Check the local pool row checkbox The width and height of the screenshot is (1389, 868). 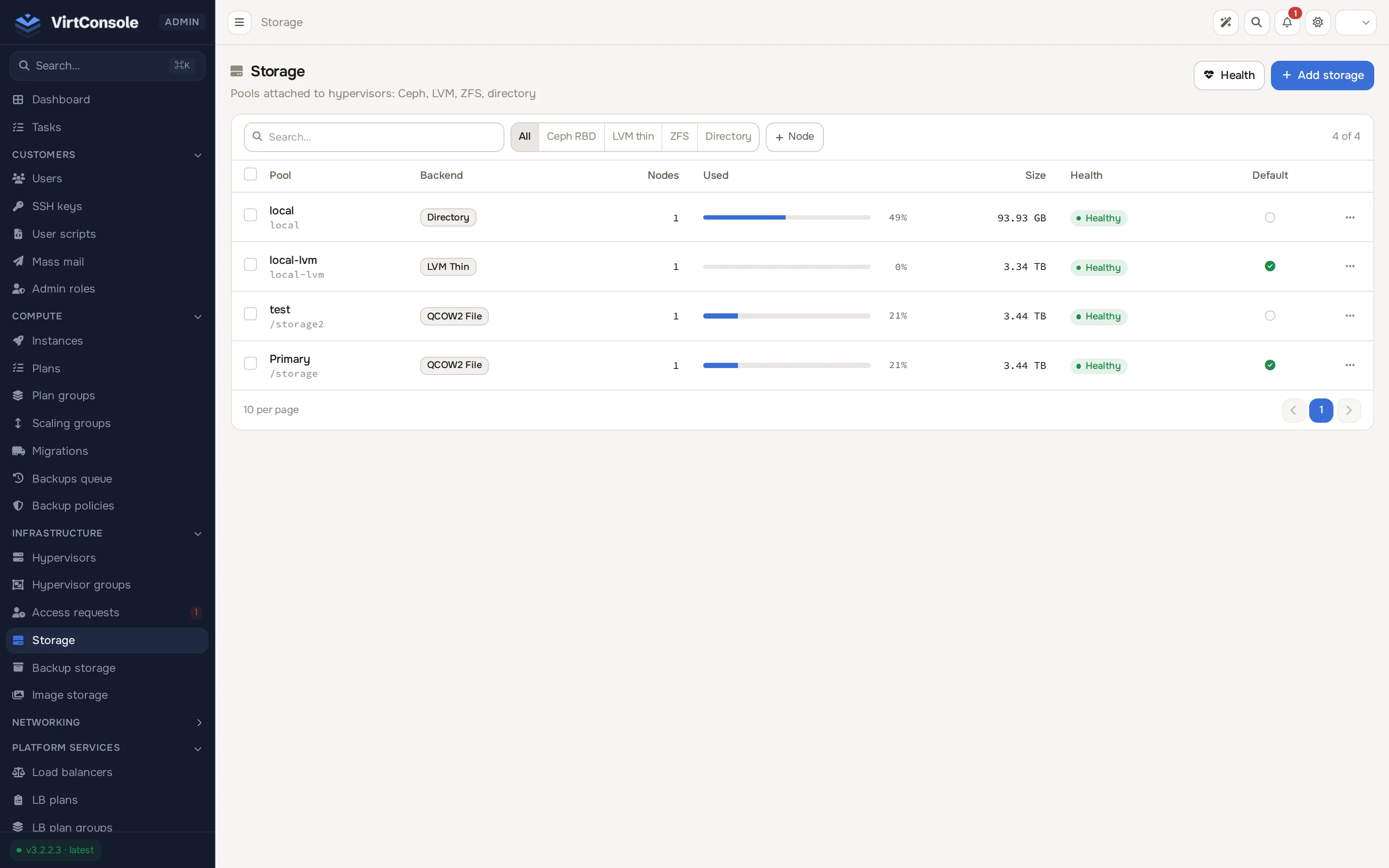point(250,215)
